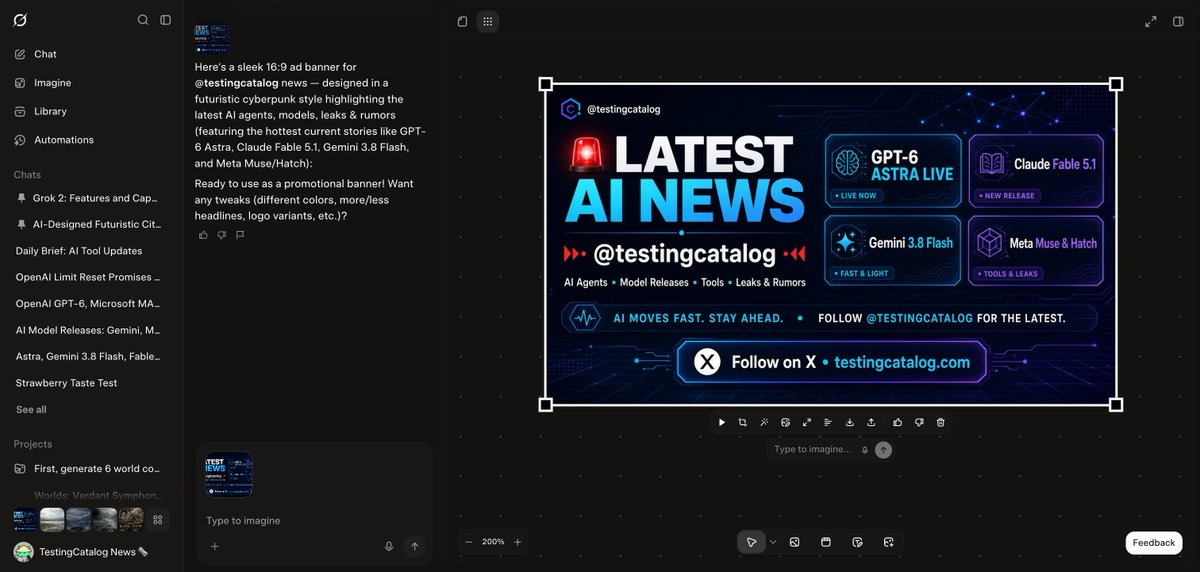Toggle the right side panel
1200x572 pixels.
pyautogui.click(x=1178, y=21)
